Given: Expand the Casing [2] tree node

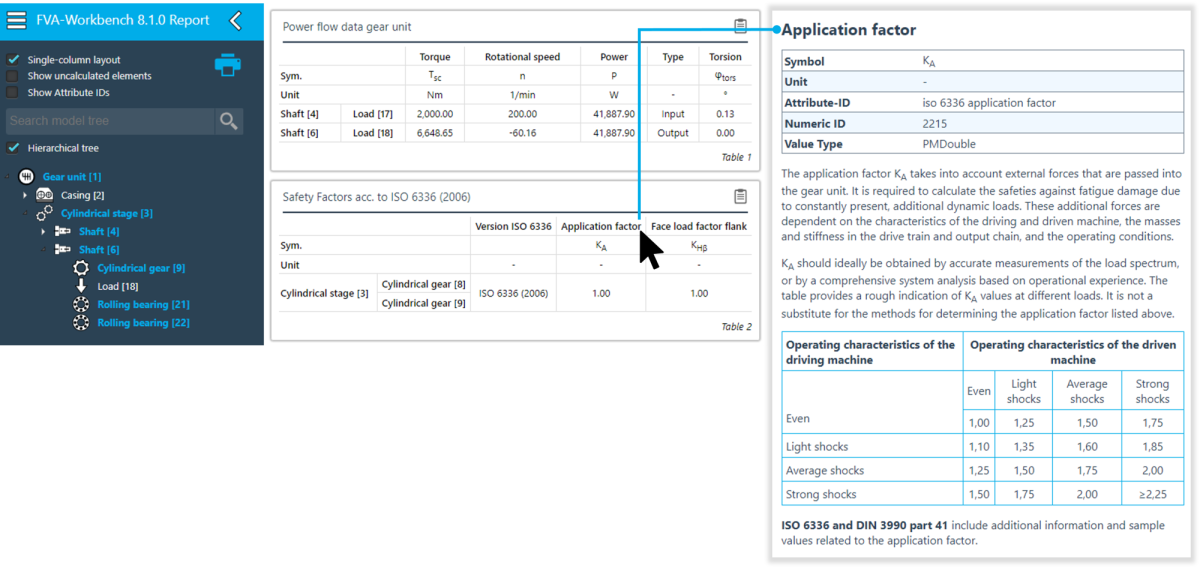Looking at the screenshot, I should (x=26, y=195).
